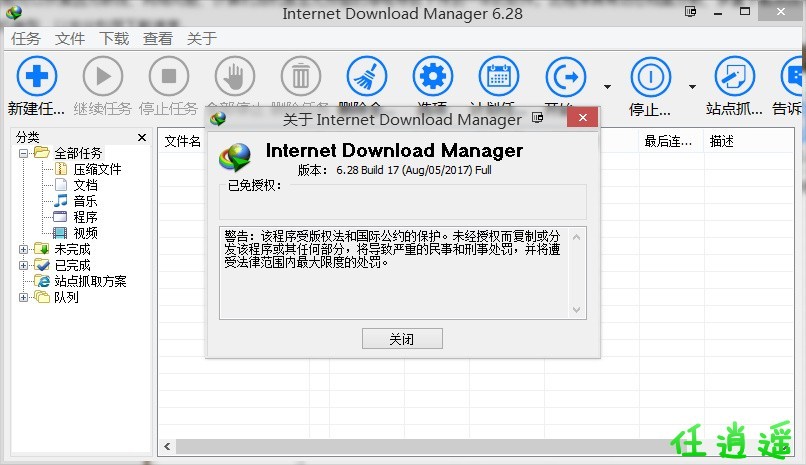Open the Scheduler calendar icon

[499, 76]
